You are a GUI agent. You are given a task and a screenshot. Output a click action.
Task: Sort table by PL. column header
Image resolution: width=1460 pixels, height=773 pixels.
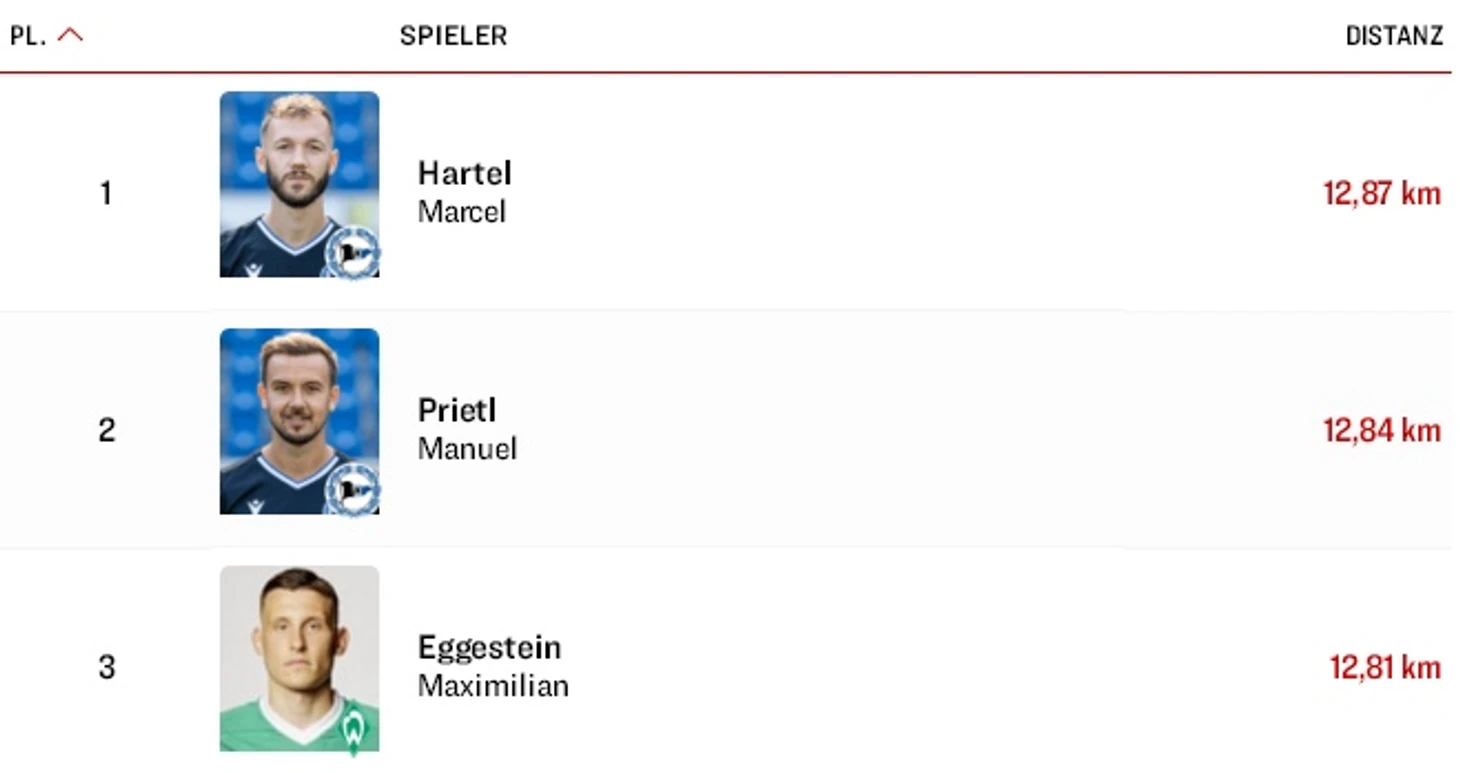[x=28, y=36]
